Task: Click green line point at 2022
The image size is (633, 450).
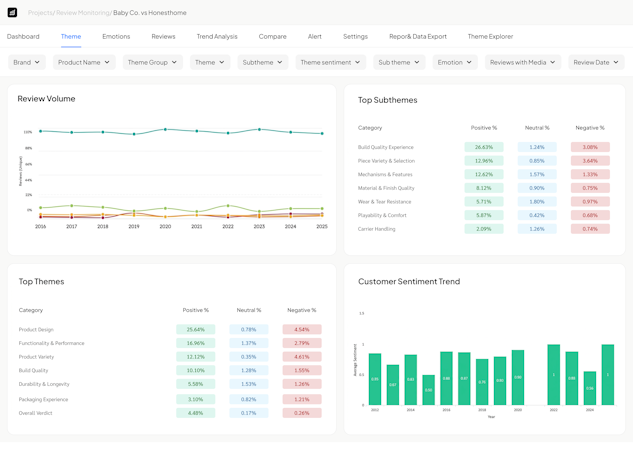Action: [228, 205]
